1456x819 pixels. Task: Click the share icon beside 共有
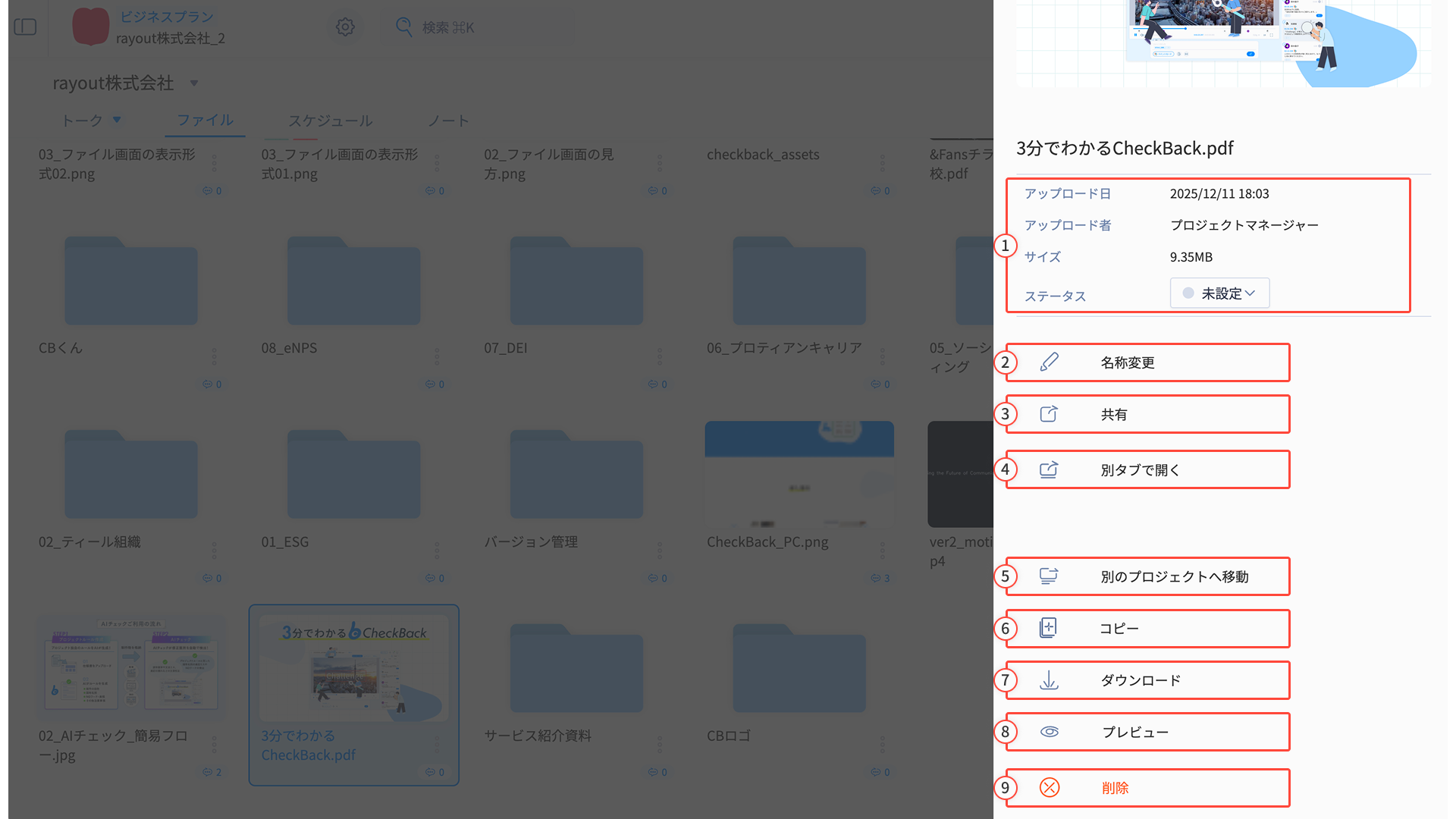(1049, 414)
